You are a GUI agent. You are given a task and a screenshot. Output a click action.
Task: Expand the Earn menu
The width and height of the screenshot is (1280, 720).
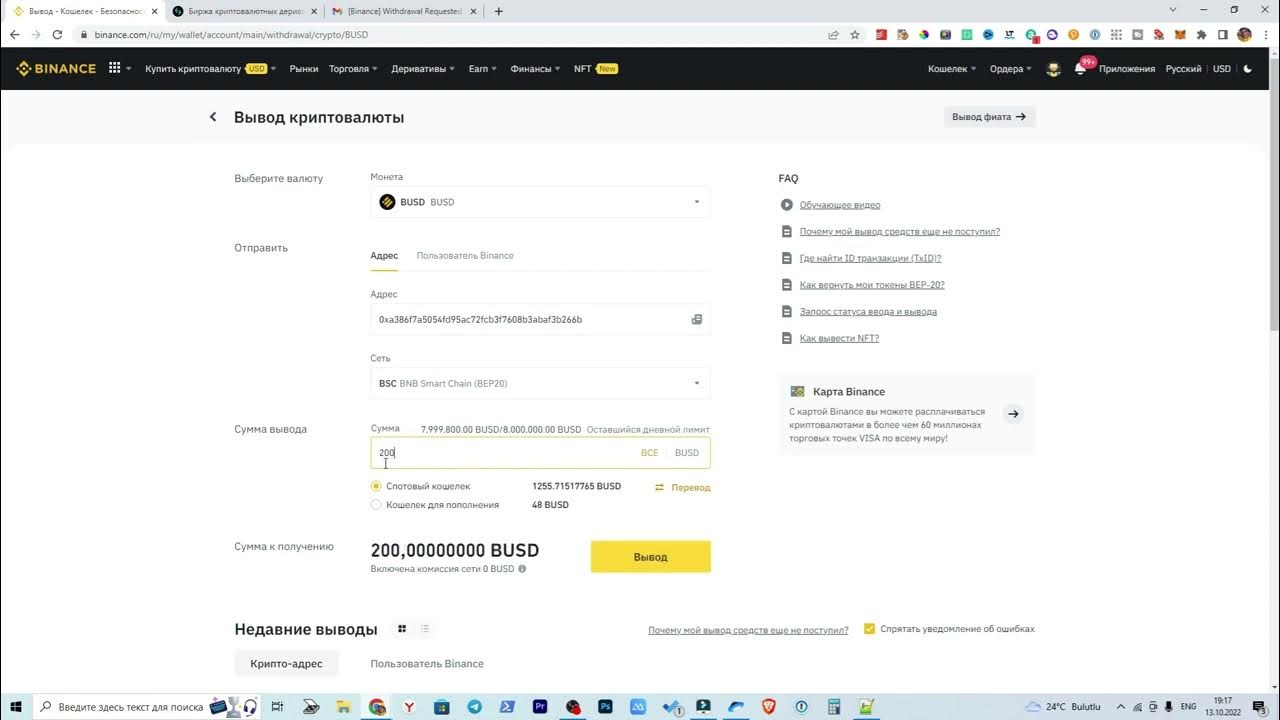(x=482, y=69)
